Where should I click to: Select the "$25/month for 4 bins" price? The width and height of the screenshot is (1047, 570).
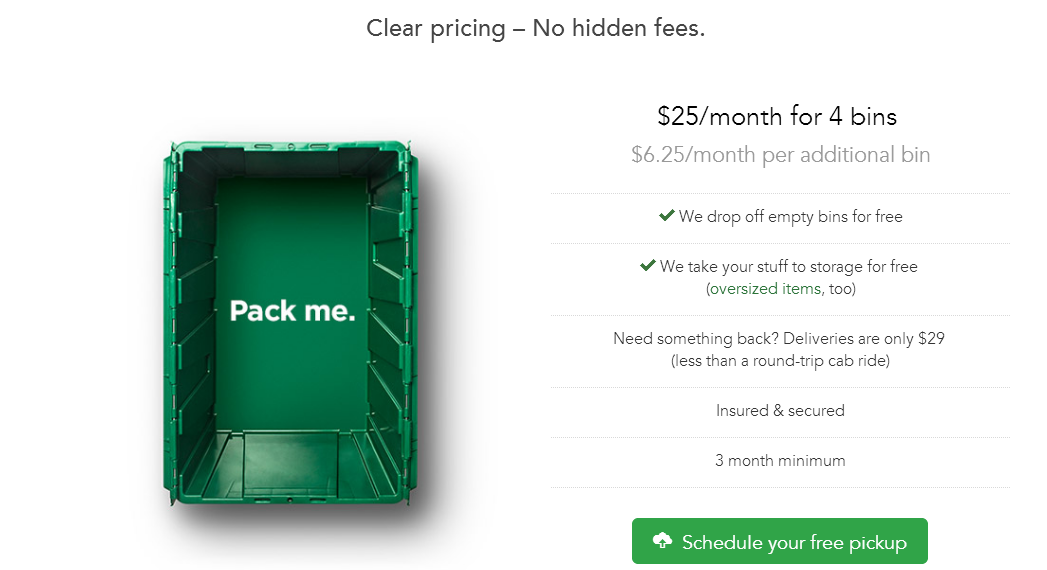[x=777, y=116]
